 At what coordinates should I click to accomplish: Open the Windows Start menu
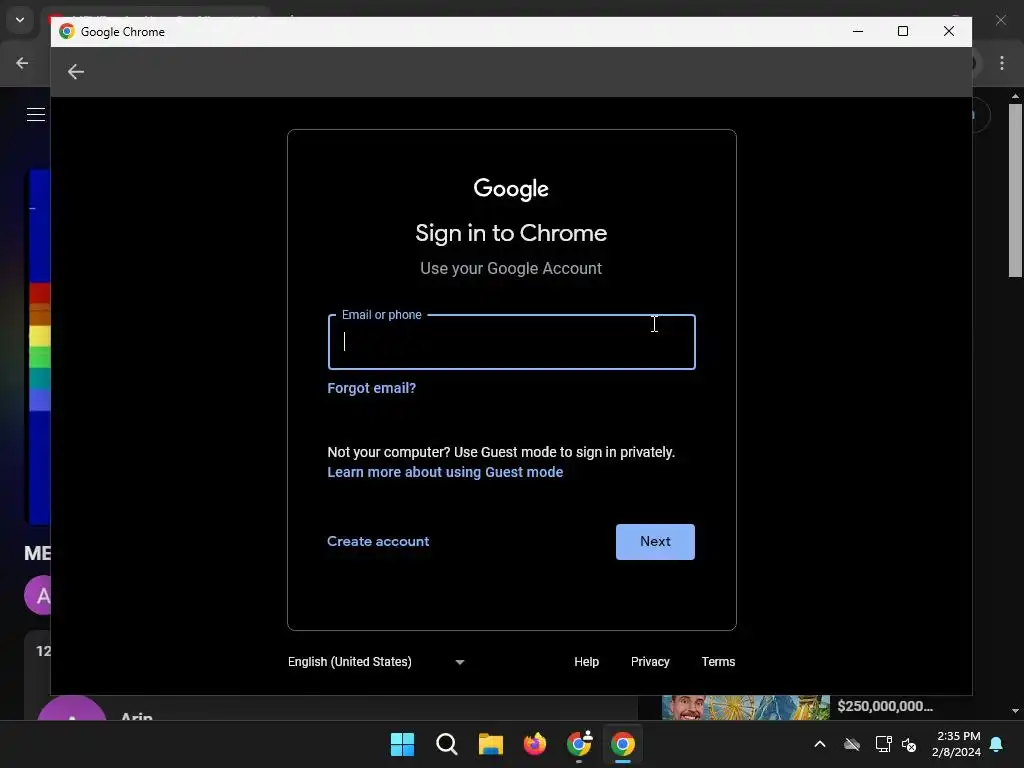(x=402, y=744)
